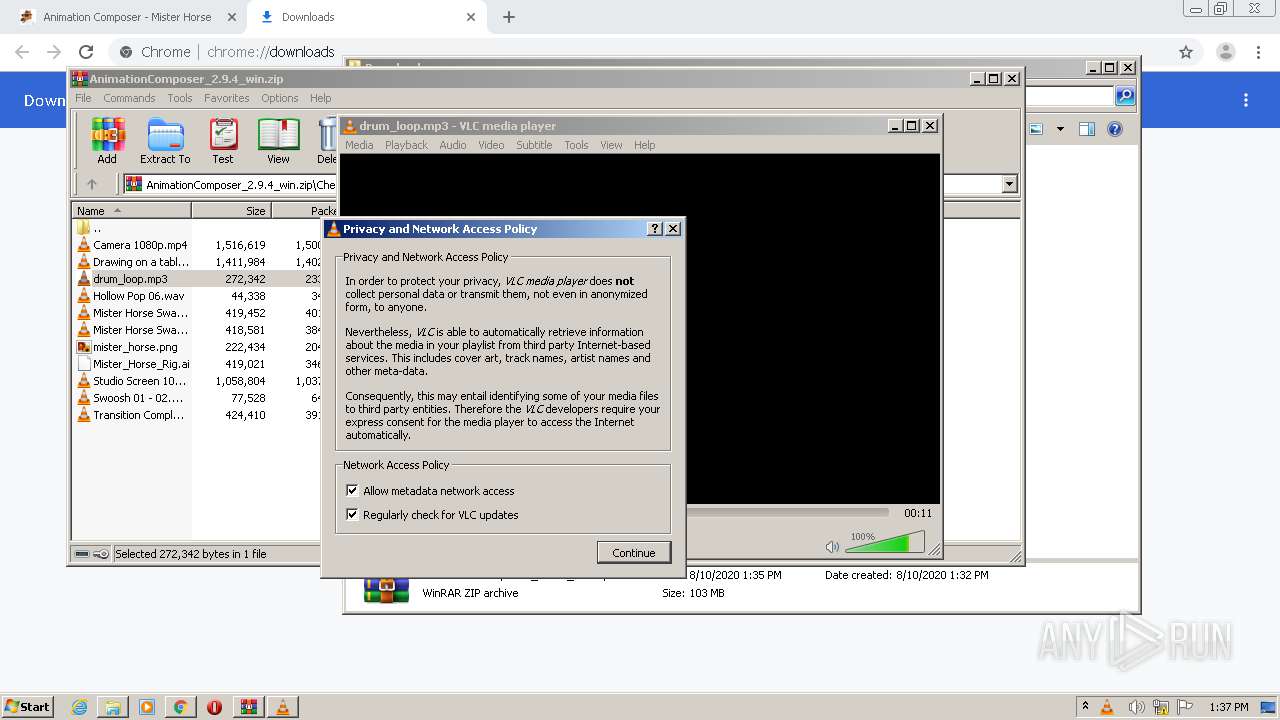The width and height of the screenshot is (1280, 720).
Task: Open the WinRAR Tools menu
Action: [180, 98]
